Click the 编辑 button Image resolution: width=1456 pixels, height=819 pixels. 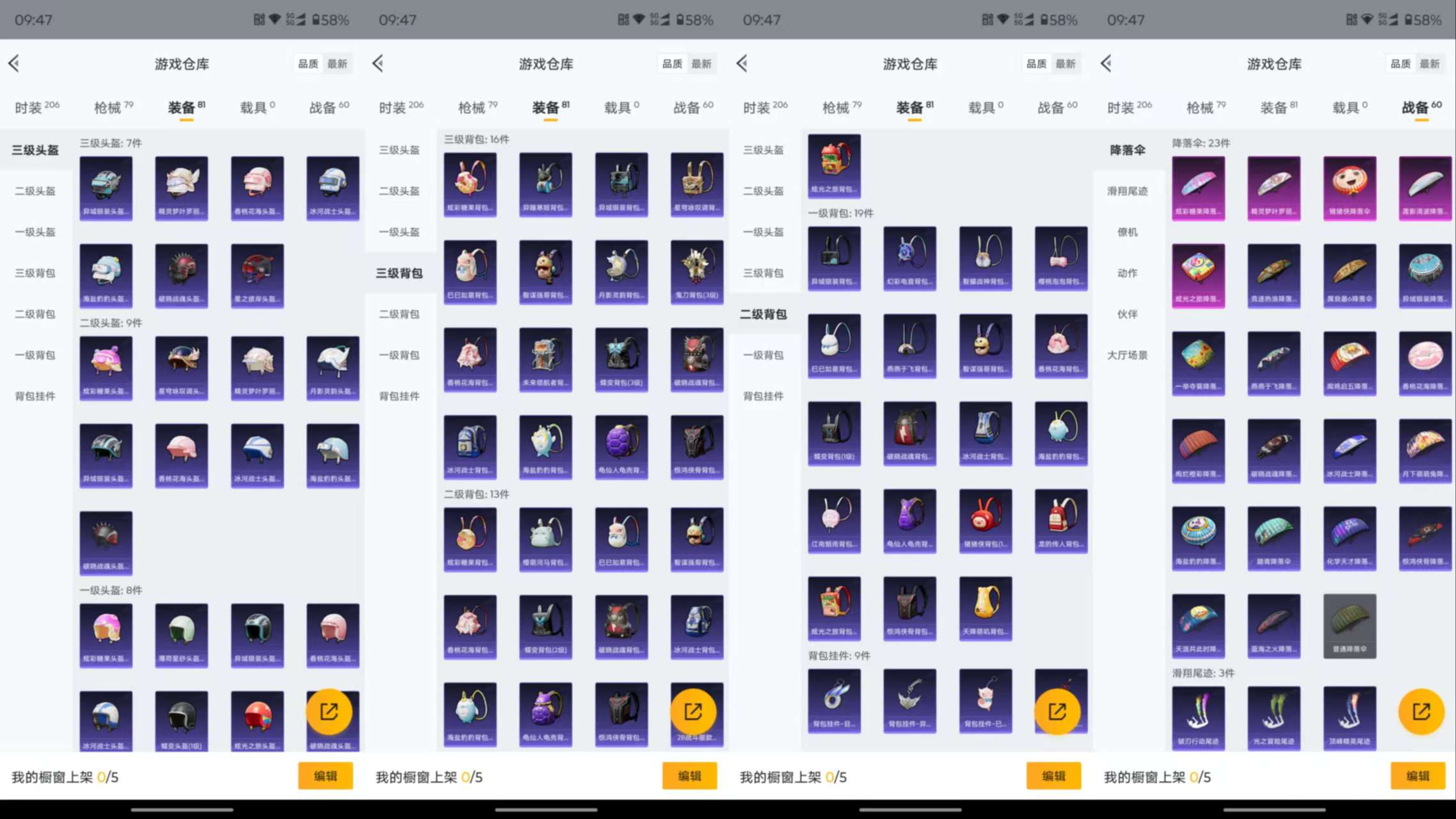click(x=326, y=775)
